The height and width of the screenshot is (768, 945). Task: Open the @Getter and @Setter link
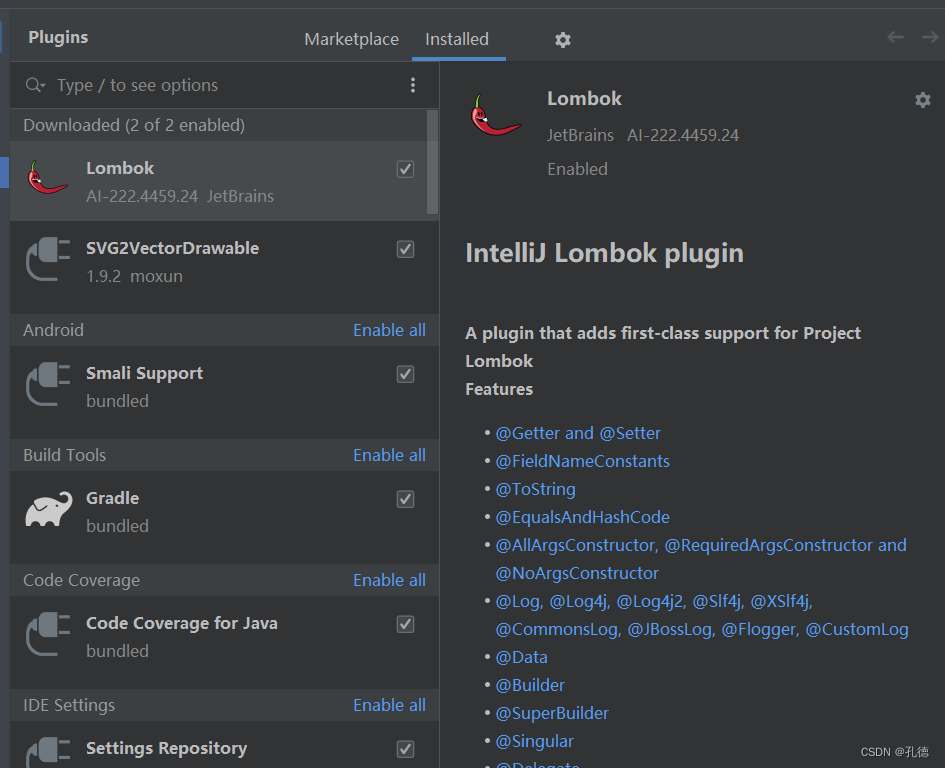578,433
